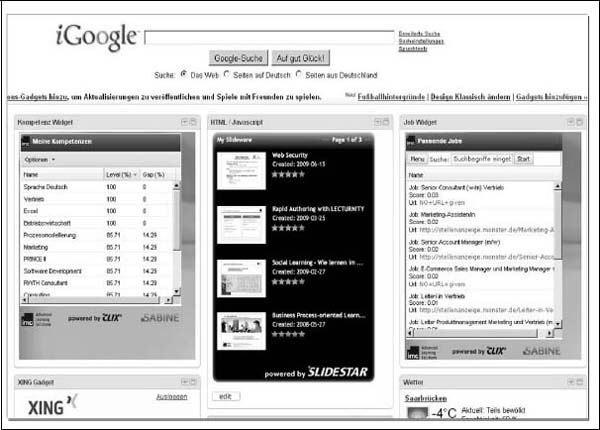This screenshot has height=430, width=600.
Task: Click the star rating under Web Security
Action: [x=288, y=174]
